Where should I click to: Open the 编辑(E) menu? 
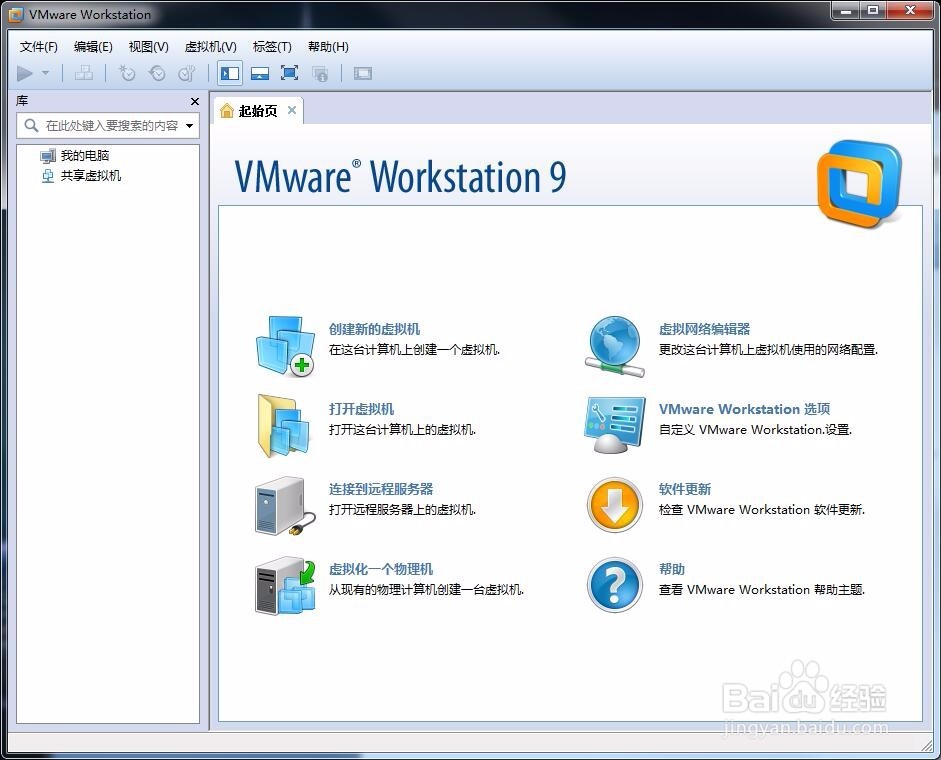tap(93, 47)
